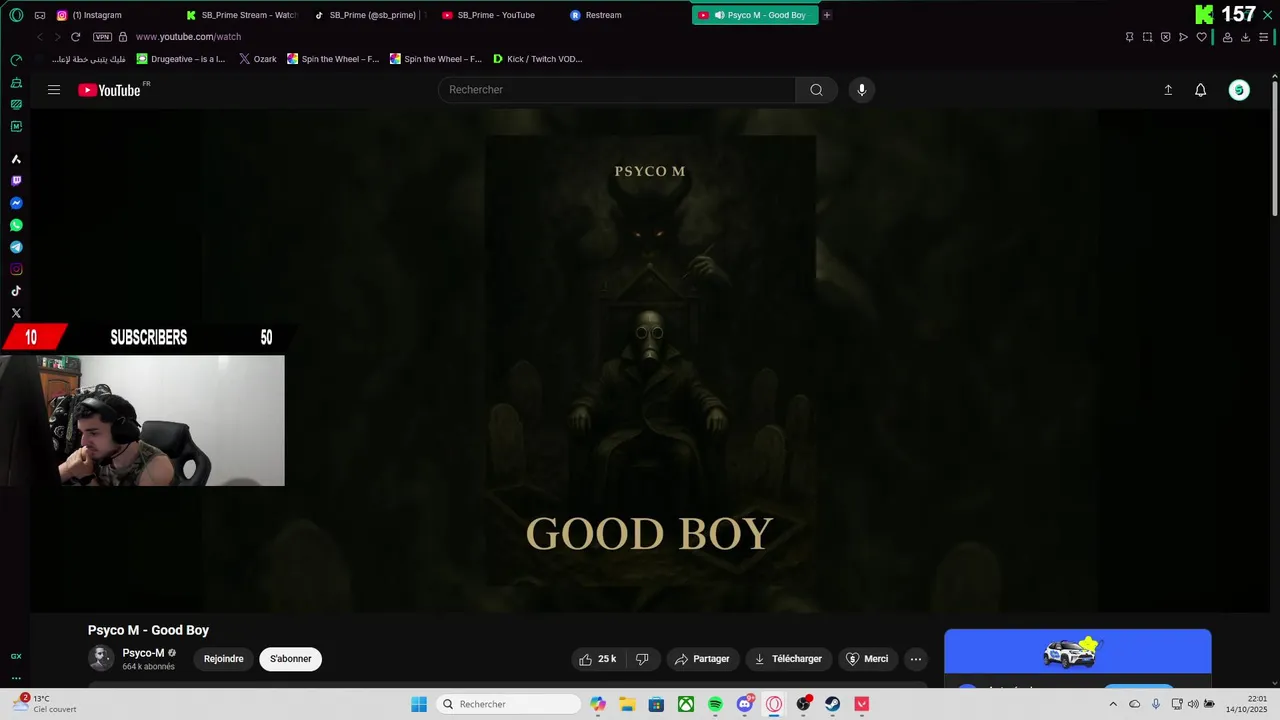Open browser downloads panel
Viewport: 1280px width, 720px height.
pyautogui.click(x=1245, y=37)
